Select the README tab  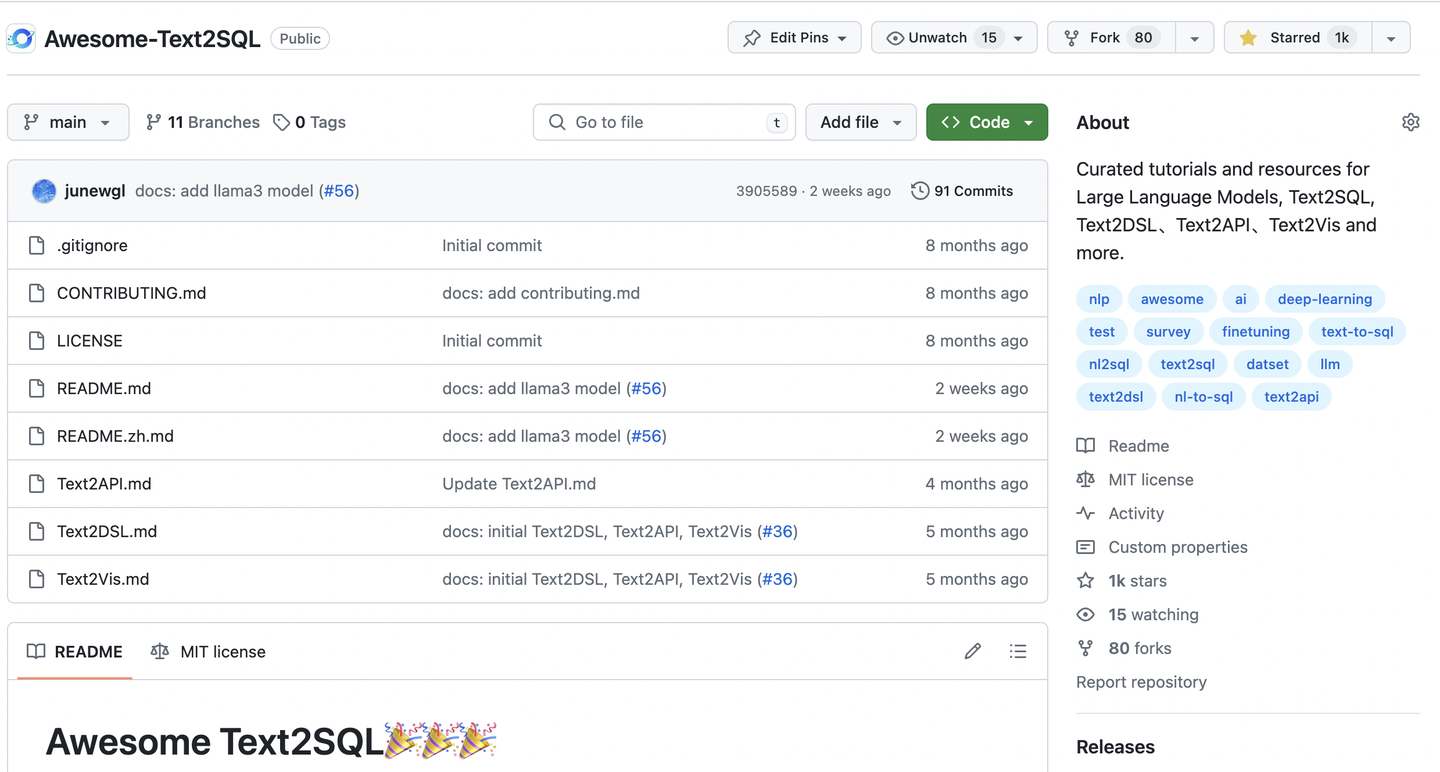tap(75, 652)
